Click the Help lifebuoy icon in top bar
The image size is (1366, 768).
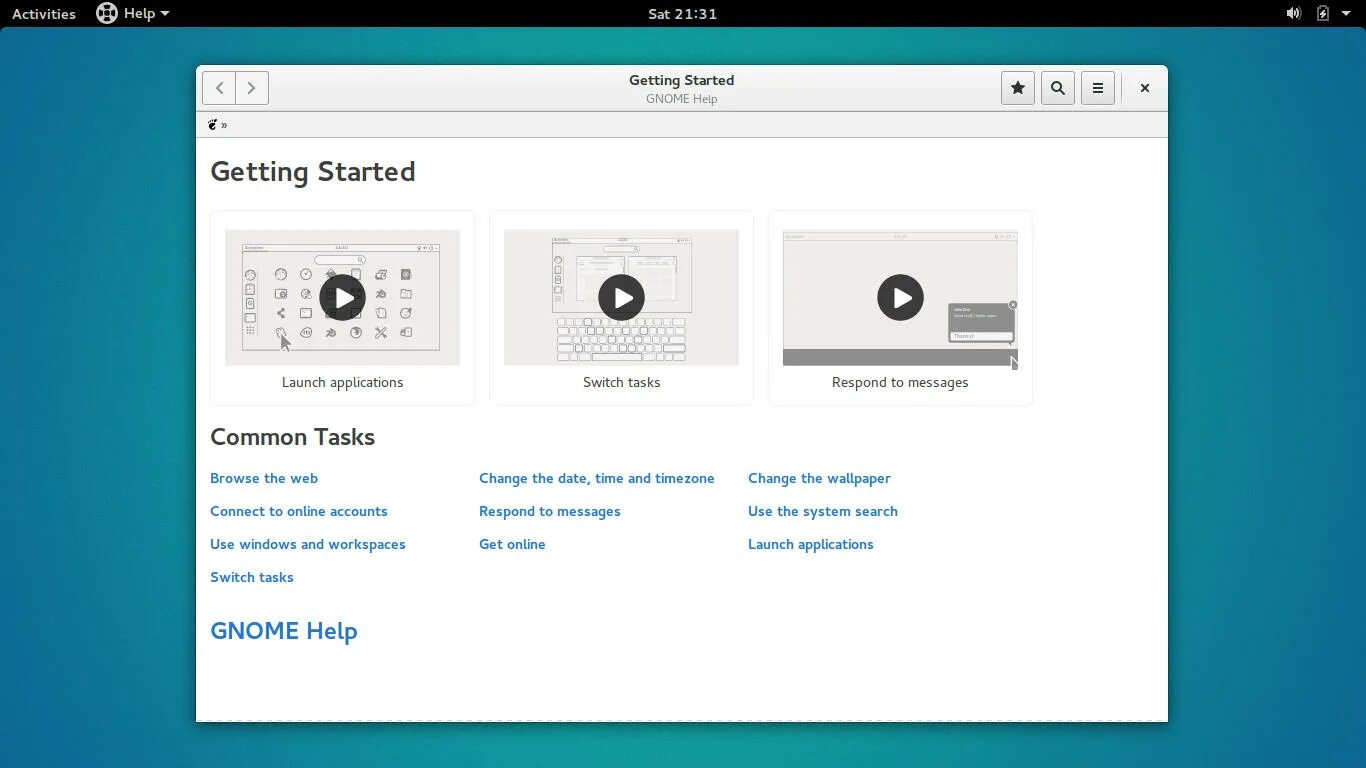pyautogui.click(x=107, y=13)
